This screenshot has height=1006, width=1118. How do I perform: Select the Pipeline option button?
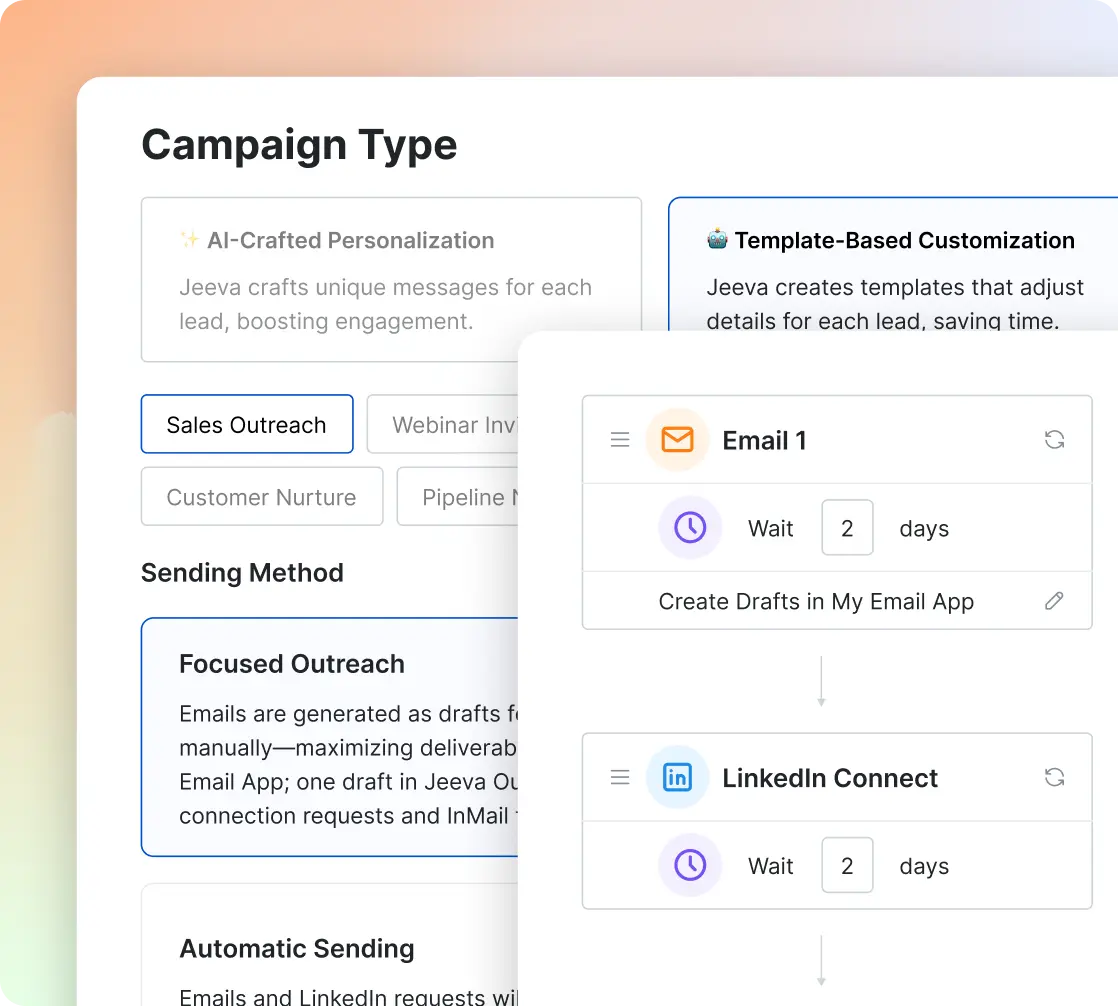coord(457,496)
